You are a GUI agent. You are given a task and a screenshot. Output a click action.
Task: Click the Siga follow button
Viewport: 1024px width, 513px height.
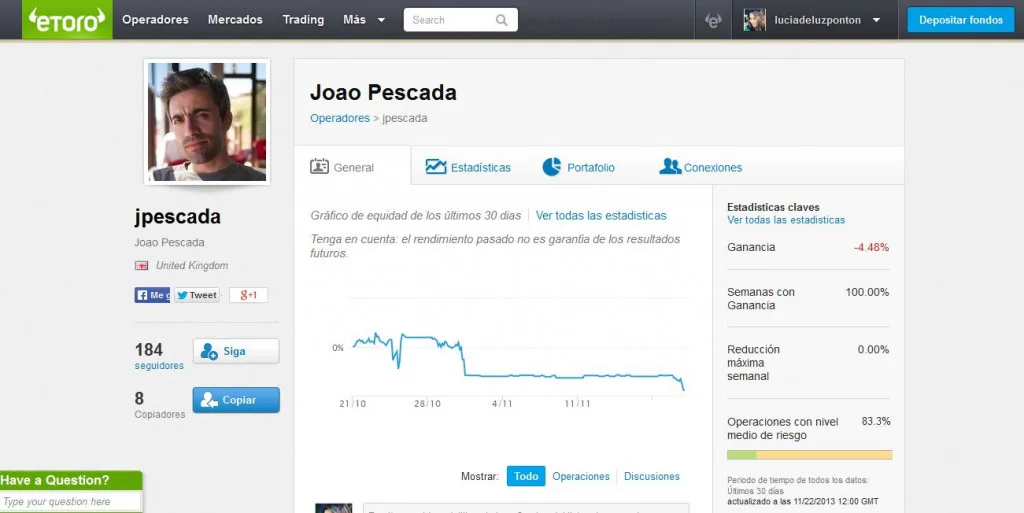pyautogui.click(x=236, y=351)
